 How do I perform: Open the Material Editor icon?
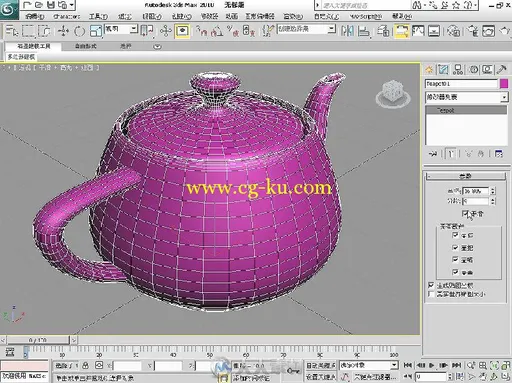[x=453, y=31]
